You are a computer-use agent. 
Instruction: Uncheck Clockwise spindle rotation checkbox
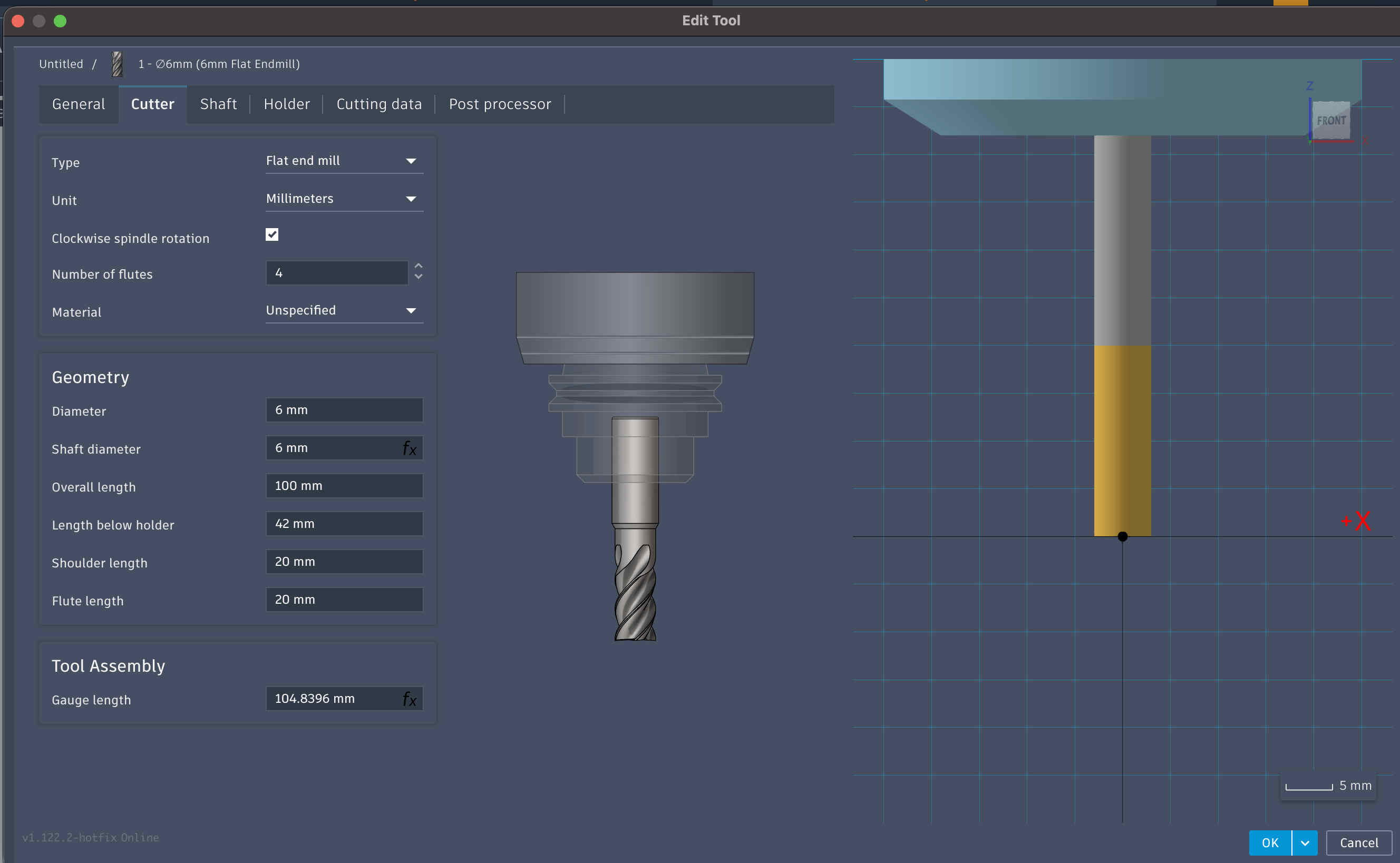pos(272,234)
